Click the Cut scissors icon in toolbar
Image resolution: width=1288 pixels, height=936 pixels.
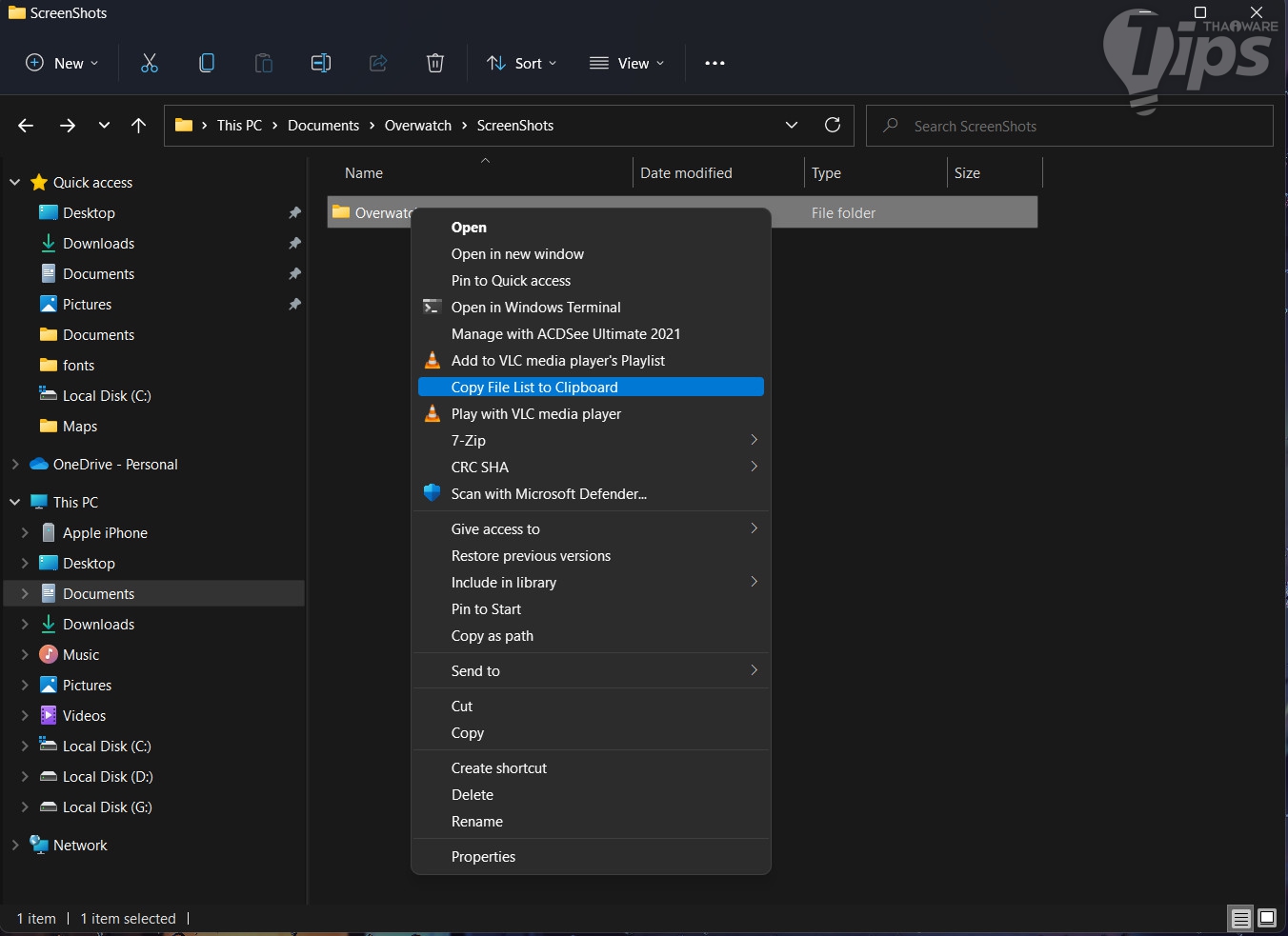pyautogui.click(x=150, y=63)
